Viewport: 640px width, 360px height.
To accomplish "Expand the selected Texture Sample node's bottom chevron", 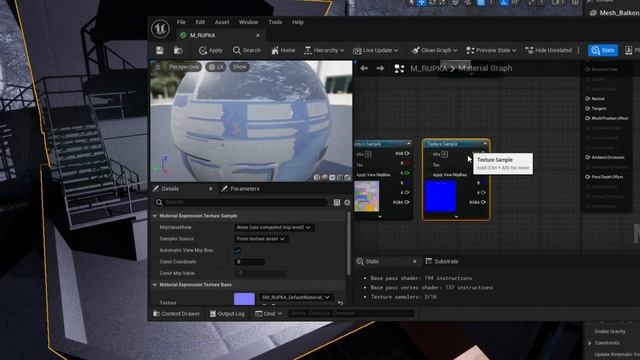I will pyautogui.click(x=456, y=217).
